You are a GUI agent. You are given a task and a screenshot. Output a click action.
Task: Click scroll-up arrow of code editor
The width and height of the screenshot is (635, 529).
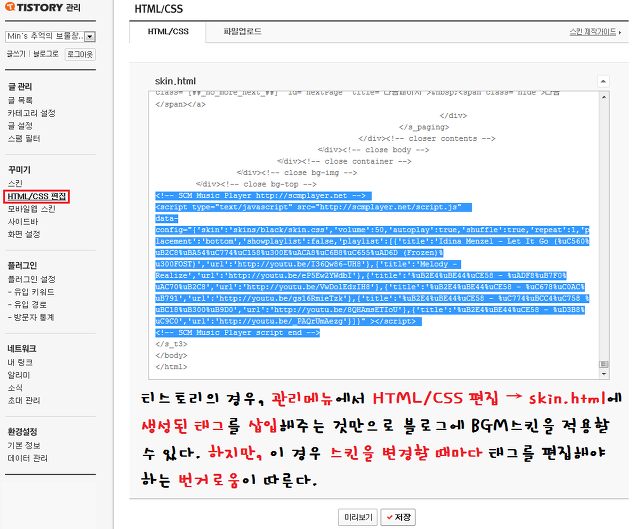(x=604, y=97)
